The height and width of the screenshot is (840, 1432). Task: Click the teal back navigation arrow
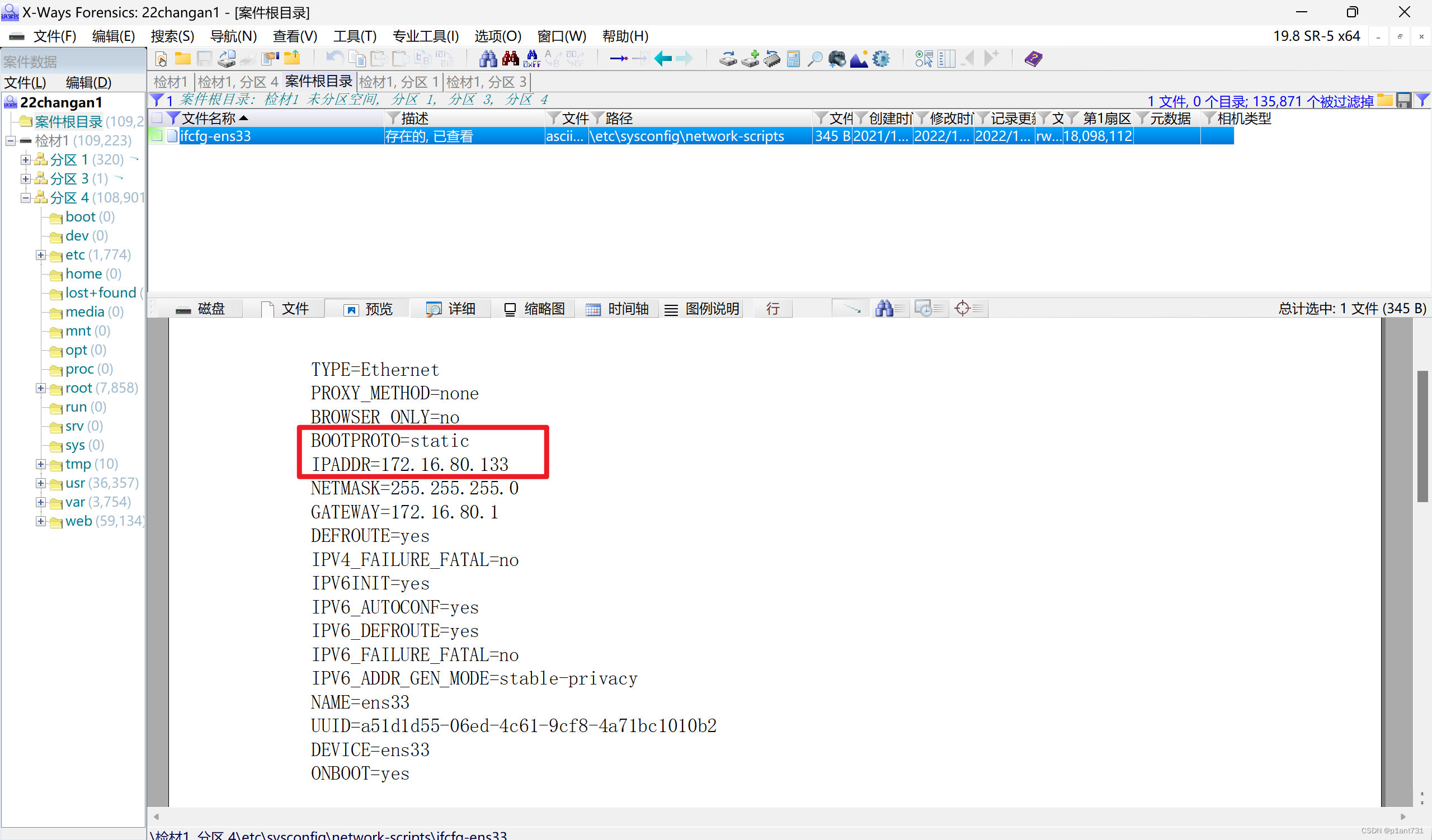663,59
